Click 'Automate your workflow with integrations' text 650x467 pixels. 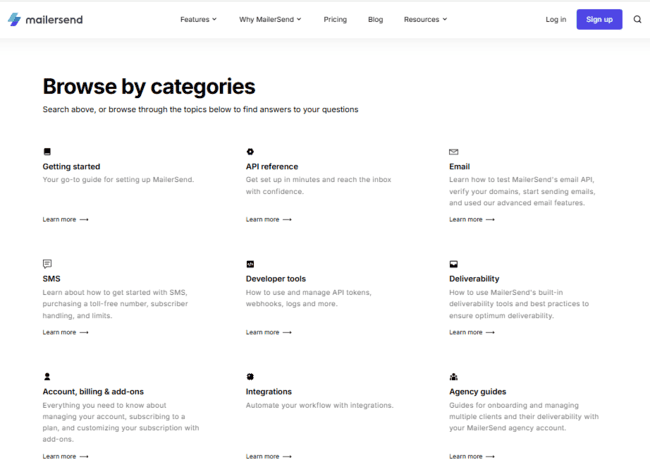click(319, 405)
